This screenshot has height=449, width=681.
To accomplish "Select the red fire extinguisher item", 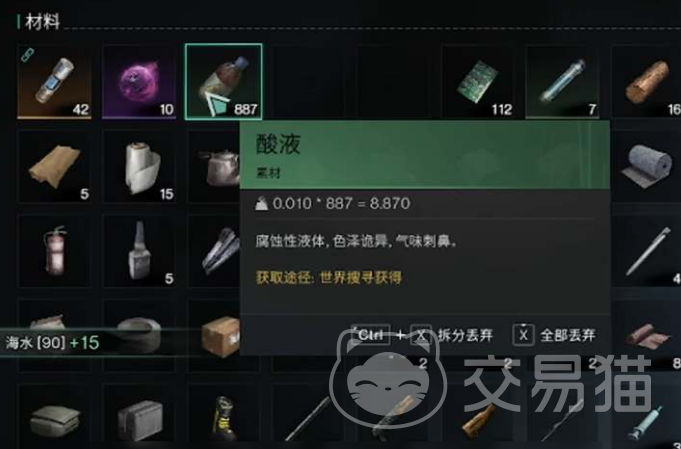I will (54, 251).
